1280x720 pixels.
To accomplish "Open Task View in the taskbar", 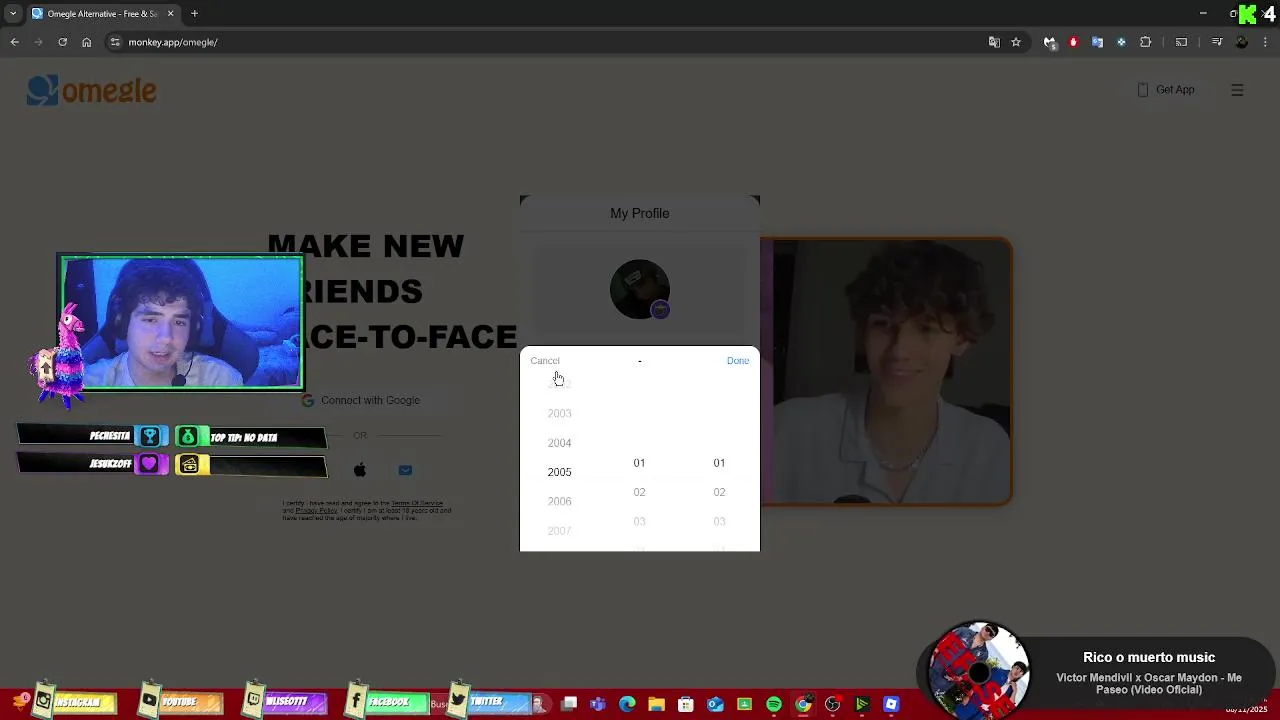I will 569,705.
